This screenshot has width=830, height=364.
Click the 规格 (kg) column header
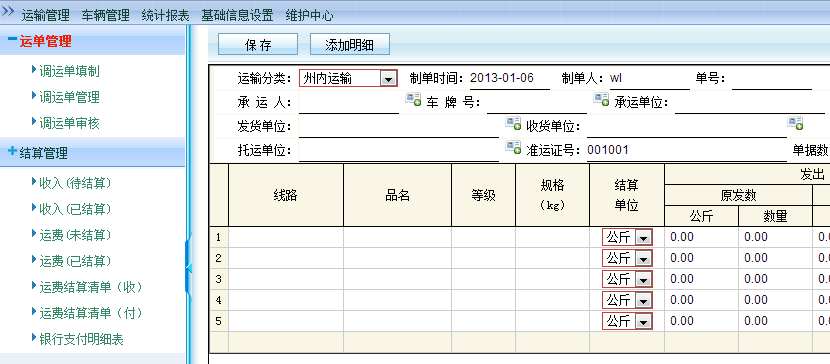point(553,195)
